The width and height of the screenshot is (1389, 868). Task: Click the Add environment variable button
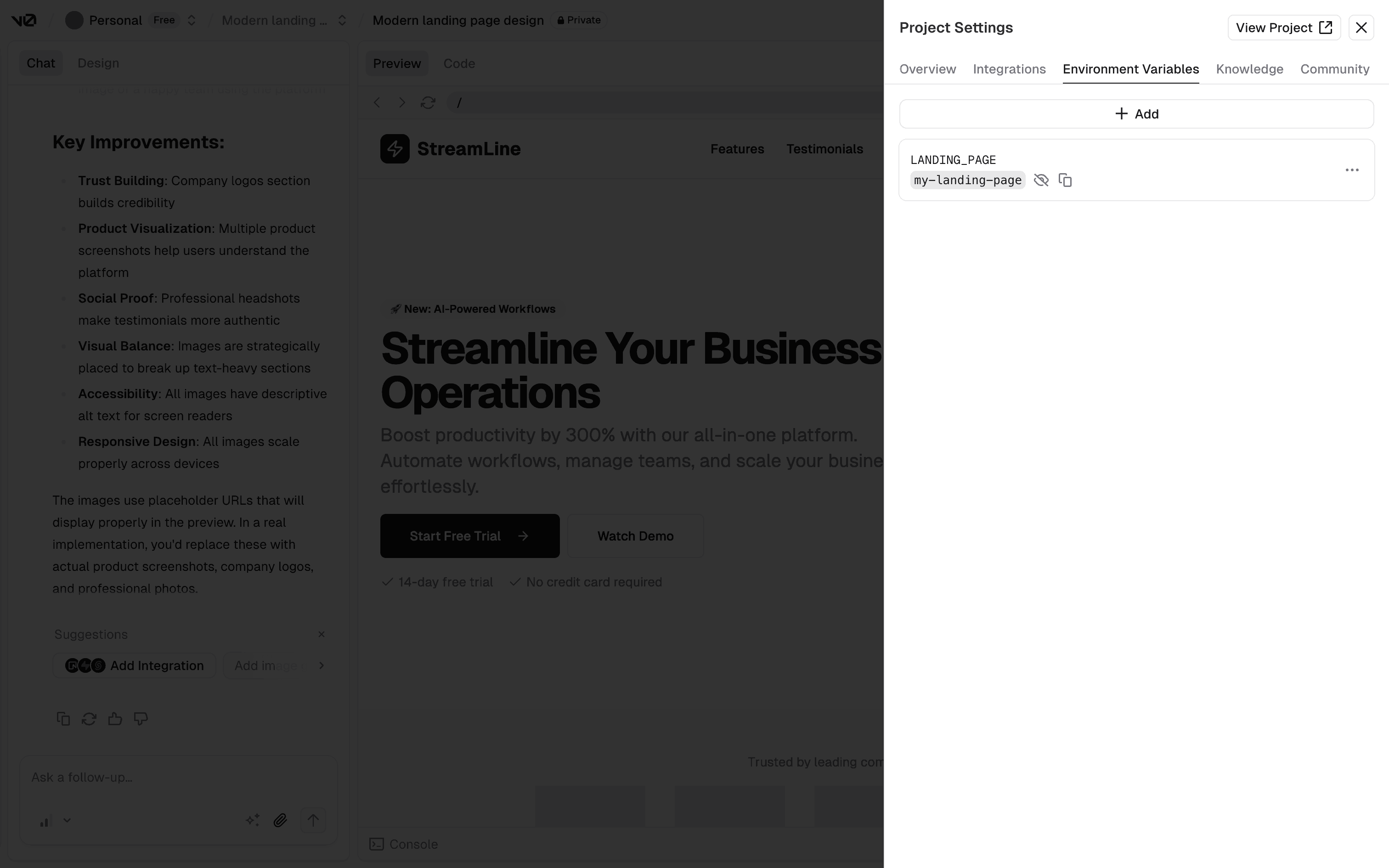[1136, 114]
